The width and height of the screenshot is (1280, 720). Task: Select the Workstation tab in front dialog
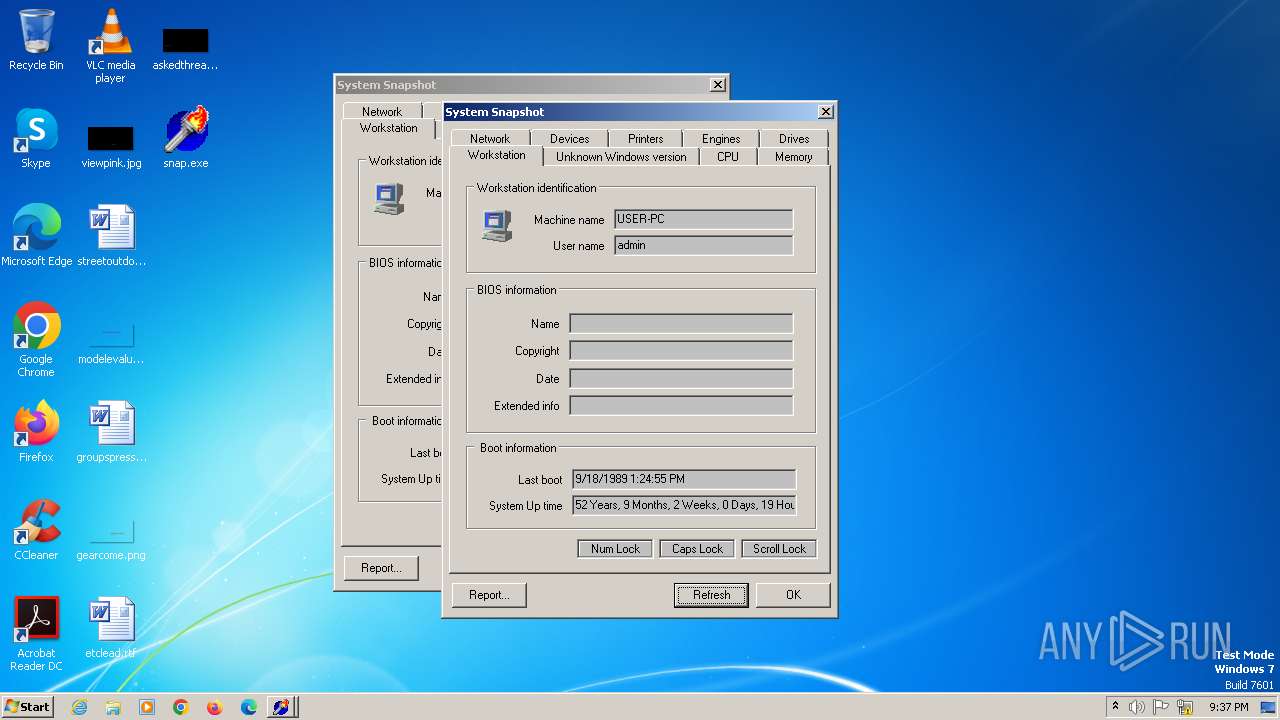[496, 156]
